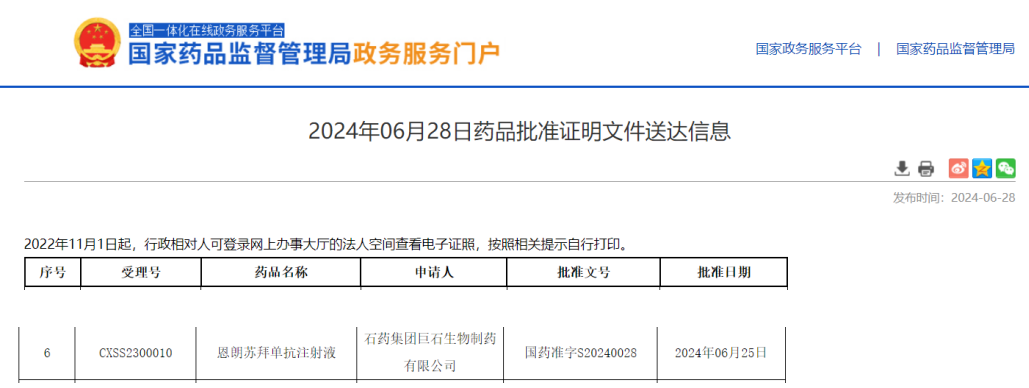Click the 药品名称 column header
Viewport: 1029px width, 388px height.
coord(281,273)
